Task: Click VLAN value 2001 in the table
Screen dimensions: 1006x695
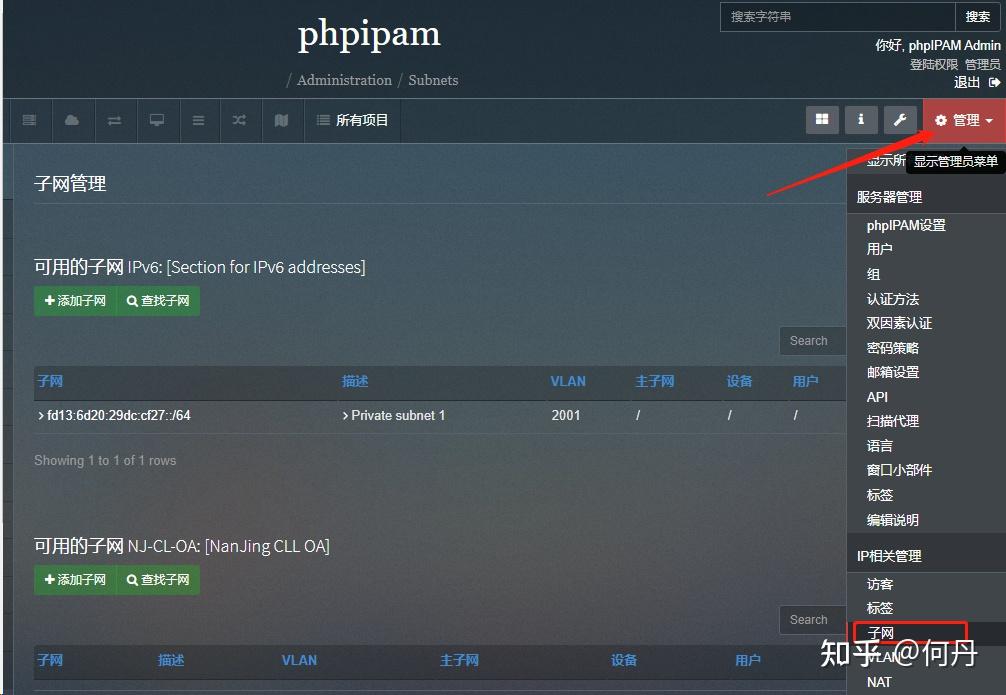Action: tap(565, 415)
